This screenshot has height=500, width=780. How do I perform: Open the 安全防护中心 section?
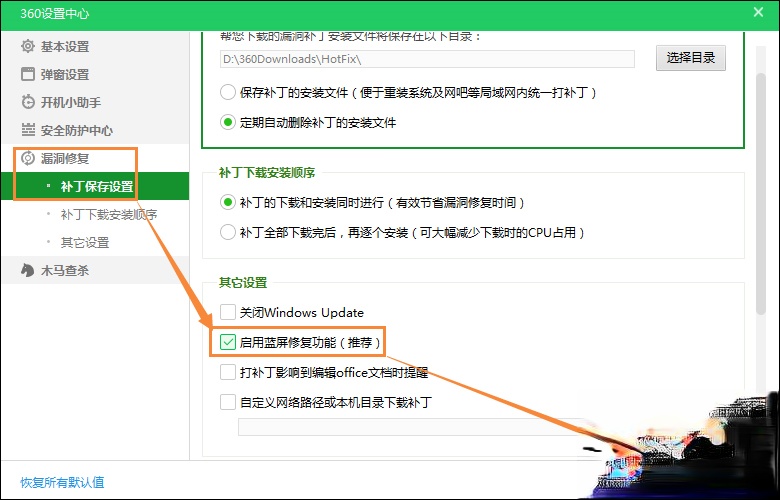coord(95,130)
